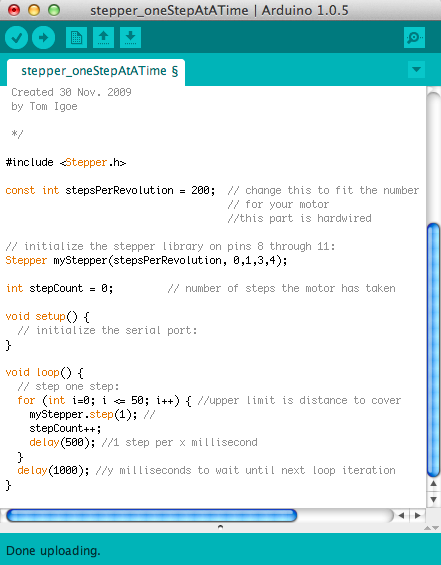Click the vertical scrollbar up arrow
This screenshot has height=565, width=441.
pos(433,484)
